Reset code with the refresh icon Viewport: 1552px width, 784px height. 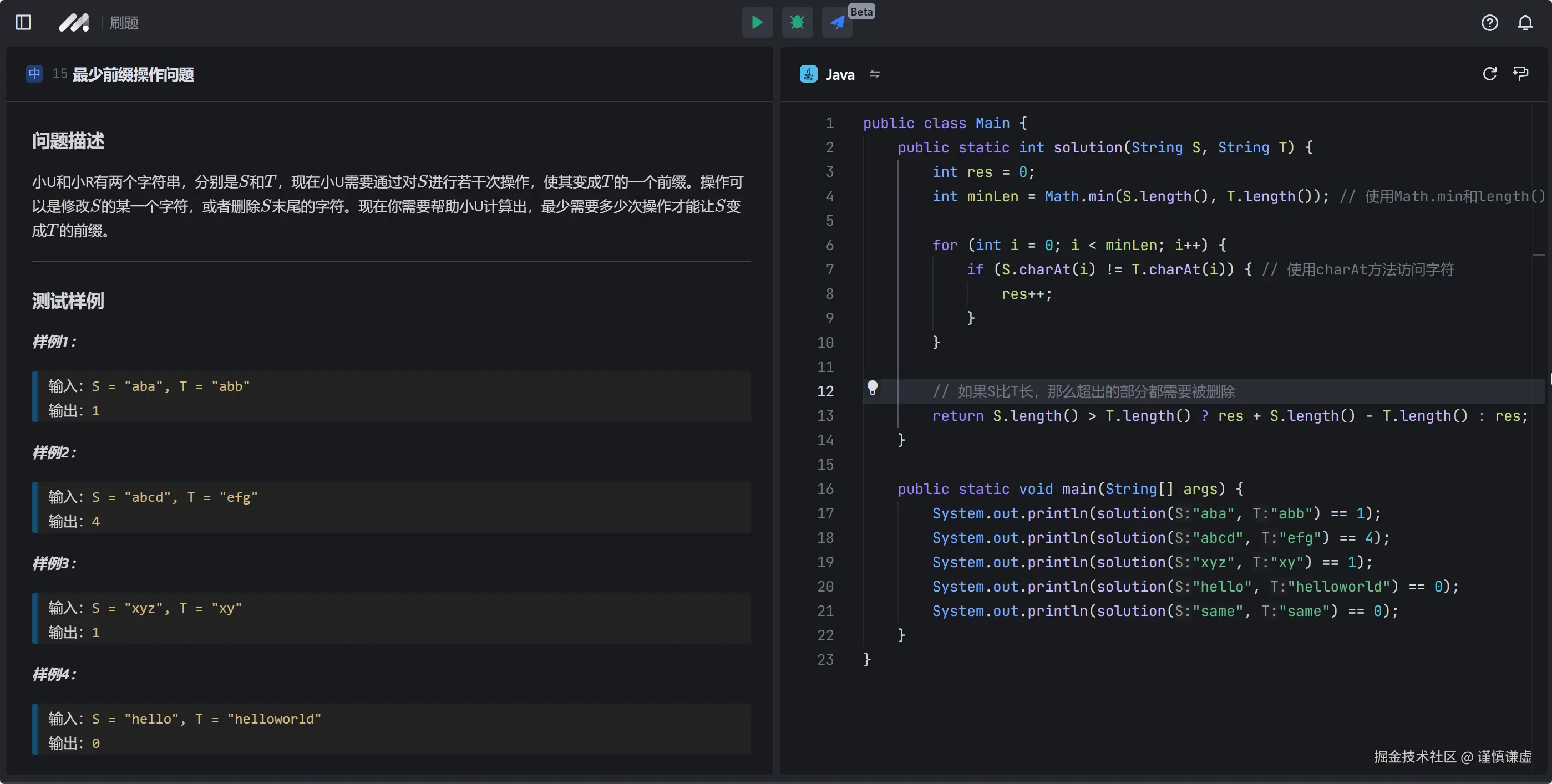(x=1489, y=73)
